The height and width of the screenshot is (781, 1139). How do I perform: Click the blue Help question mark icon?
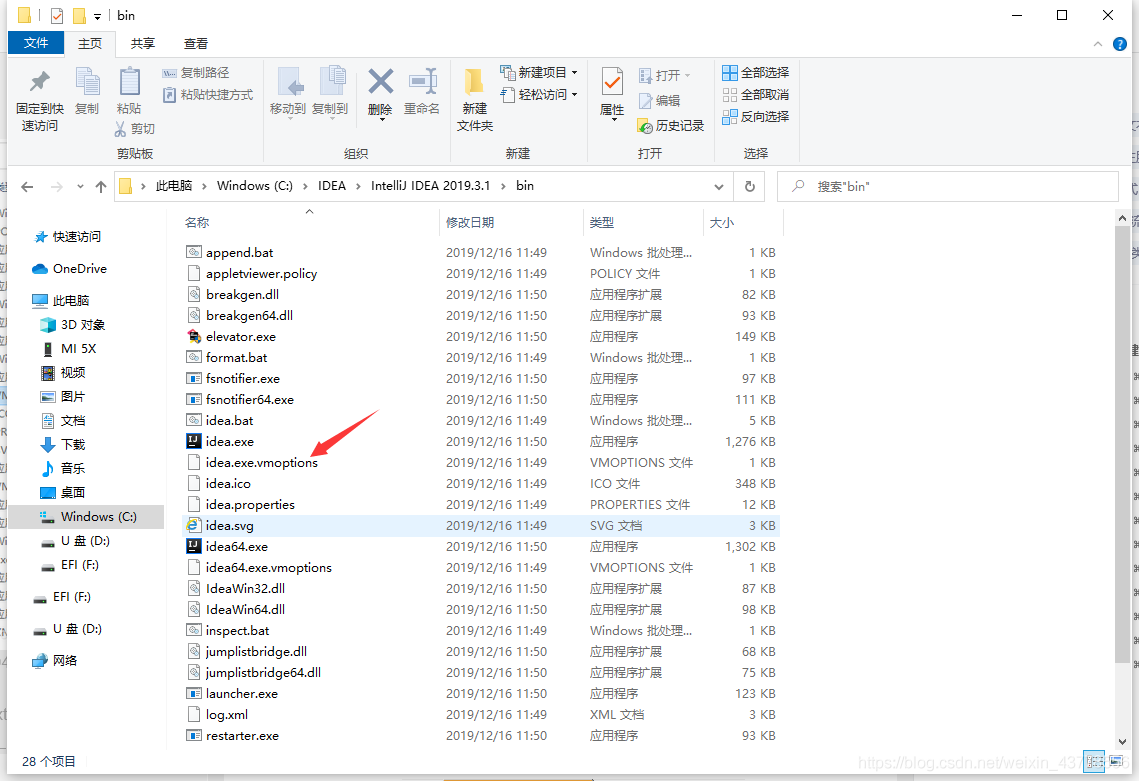1119,44
